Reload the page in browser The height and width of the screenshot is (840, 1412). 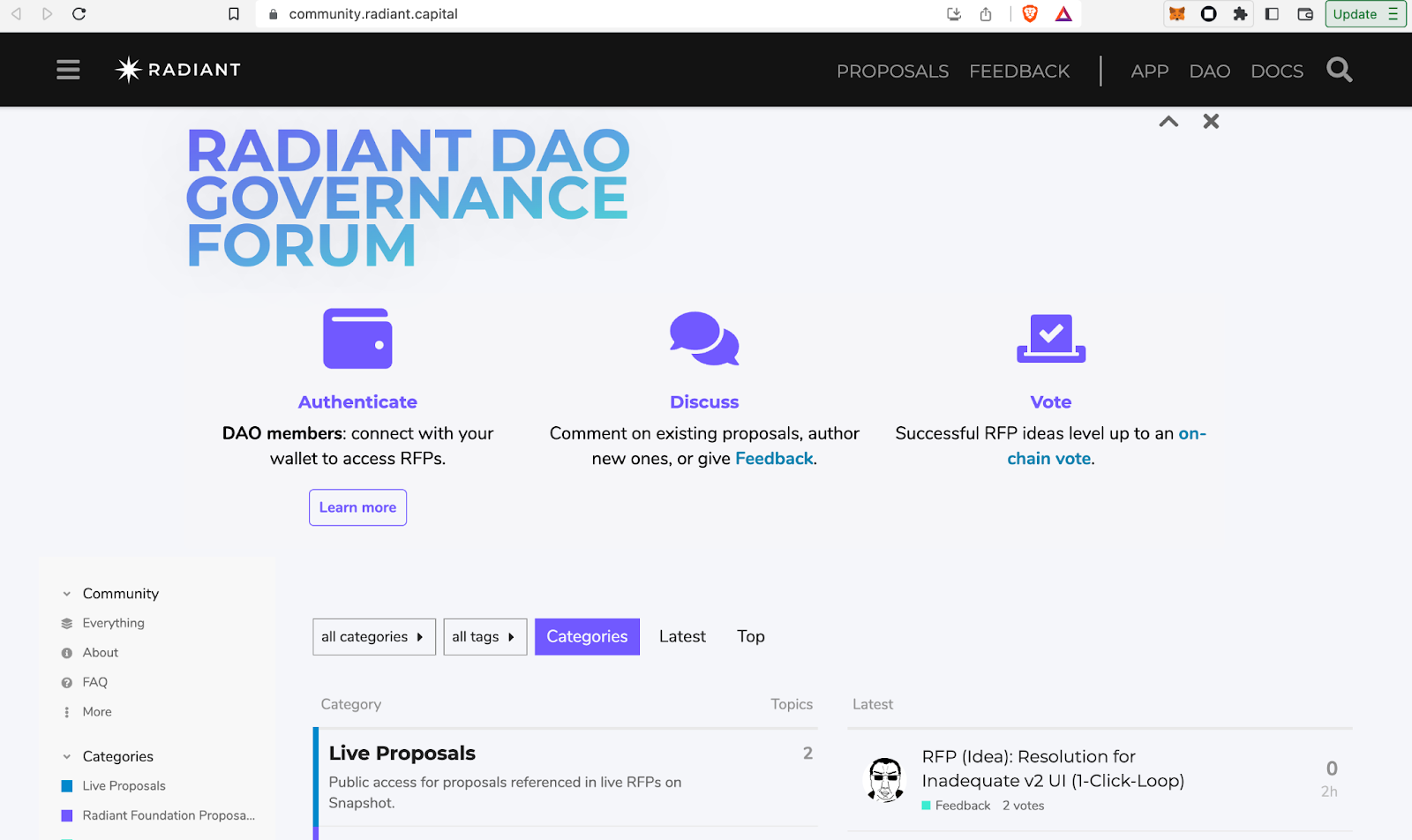click(x=79, y=14)
